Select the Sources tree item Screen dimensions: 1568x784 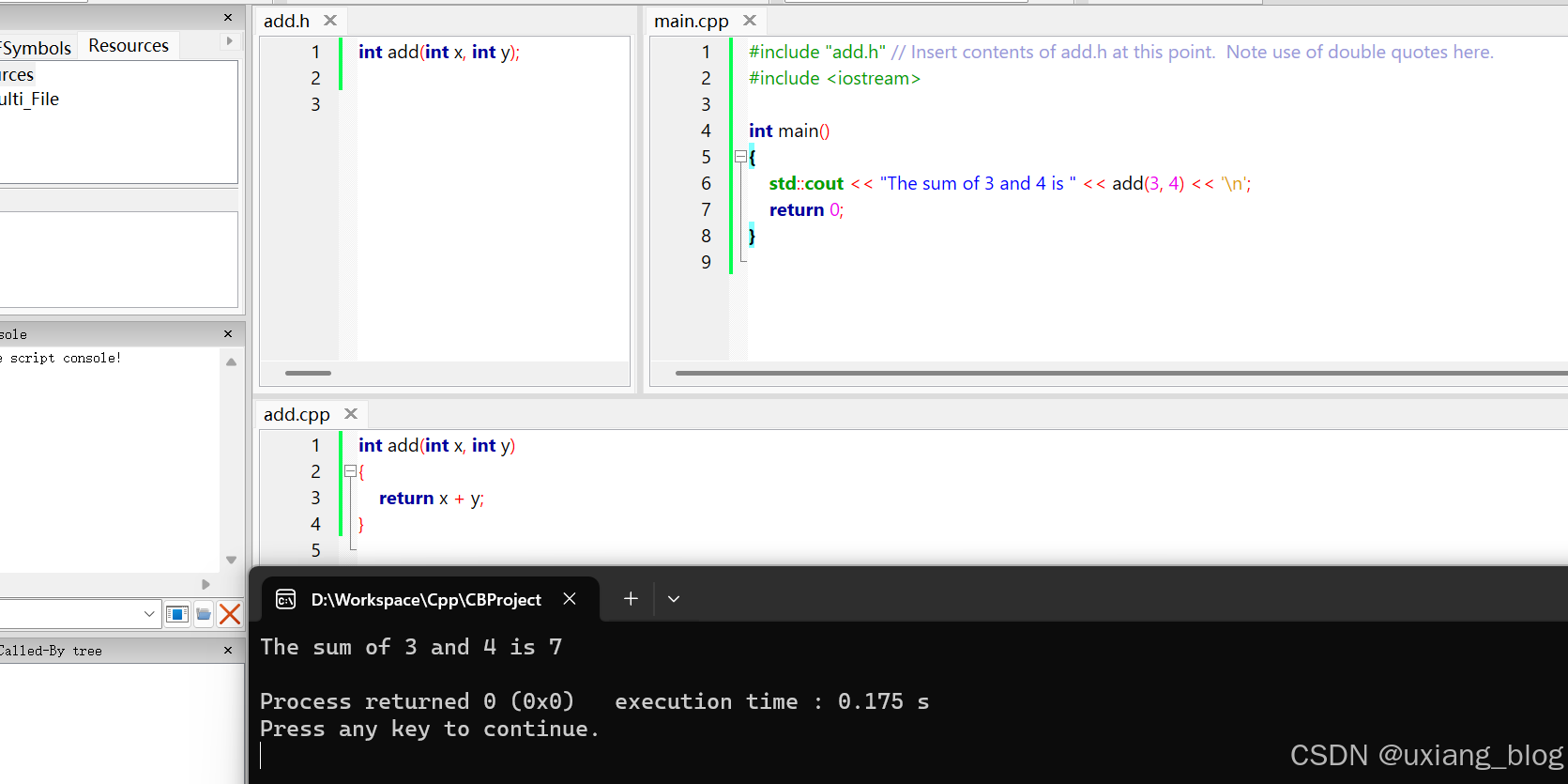coord(17,75)
